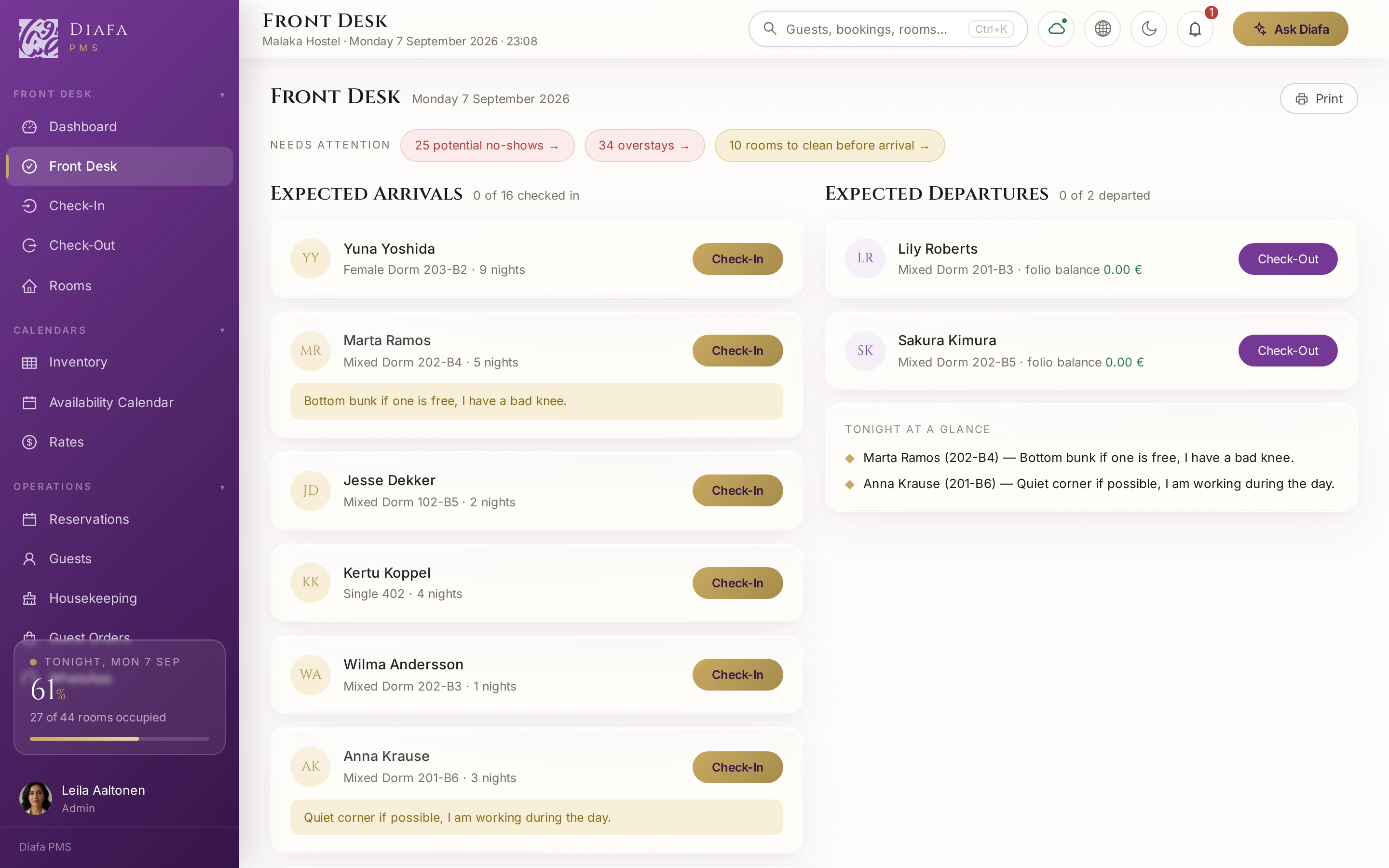Click Yuna Yoshida's YY avatar
Image resolution: width=1389 pixels, height=868 pixels.
tap(311, 258)
